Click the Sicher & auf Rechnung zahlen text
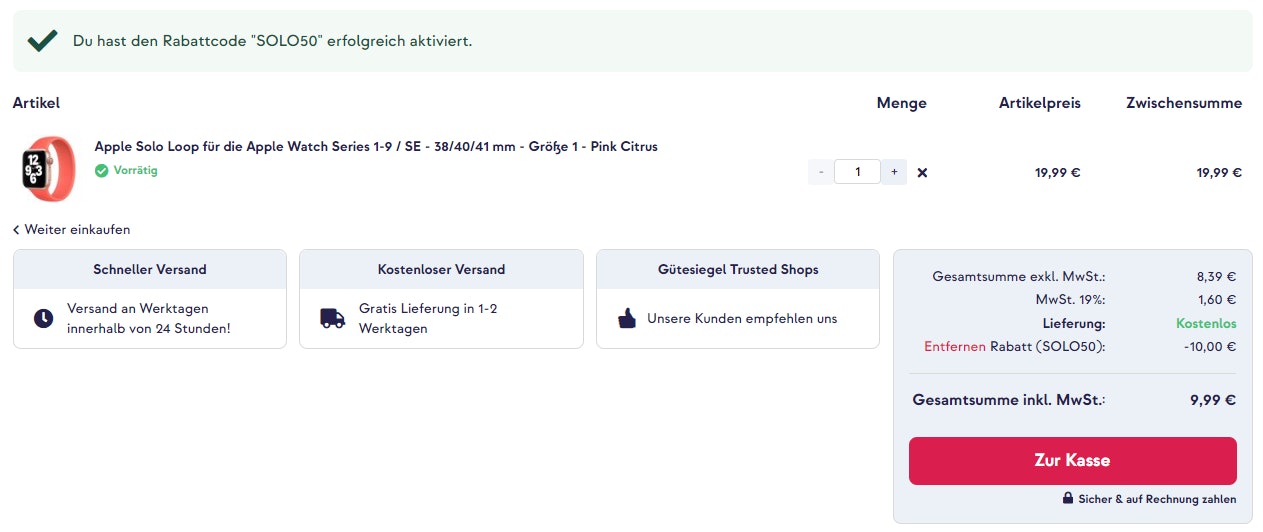This screenshot has height=532, width=1263. (x=1156, y=499)
